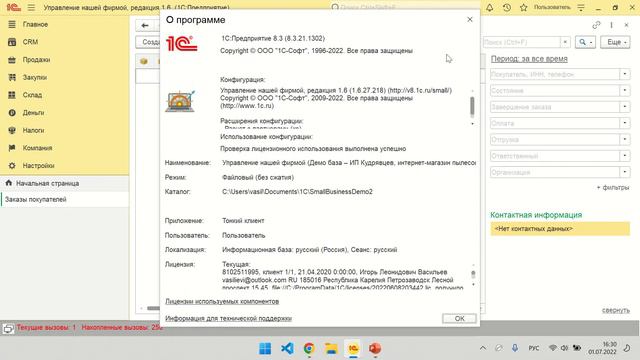Click Период: за все время link
This screenshot has width=640, height=360.
pos(529,59)
